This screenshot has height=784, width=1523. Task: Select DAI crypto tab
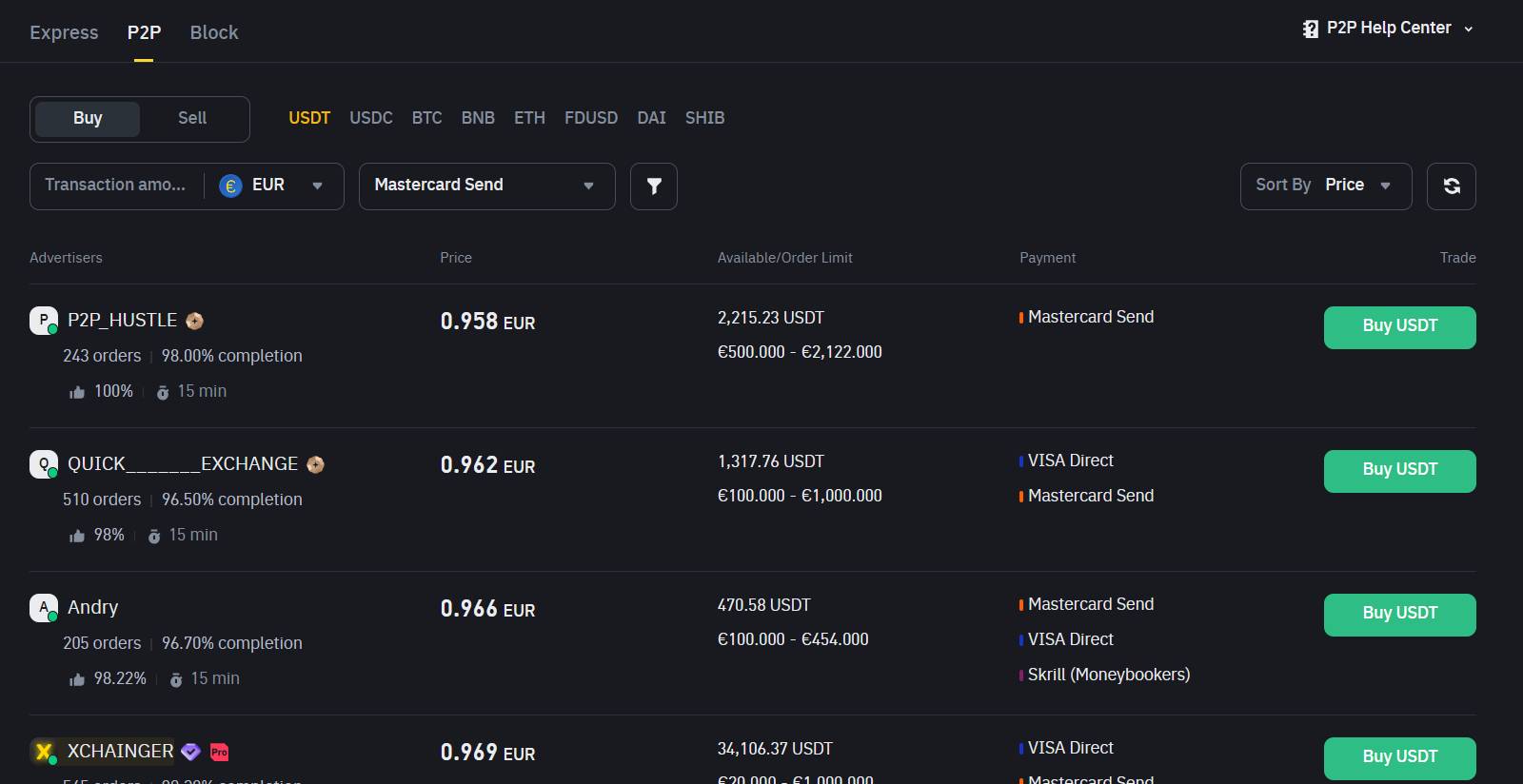pos(652,118)
